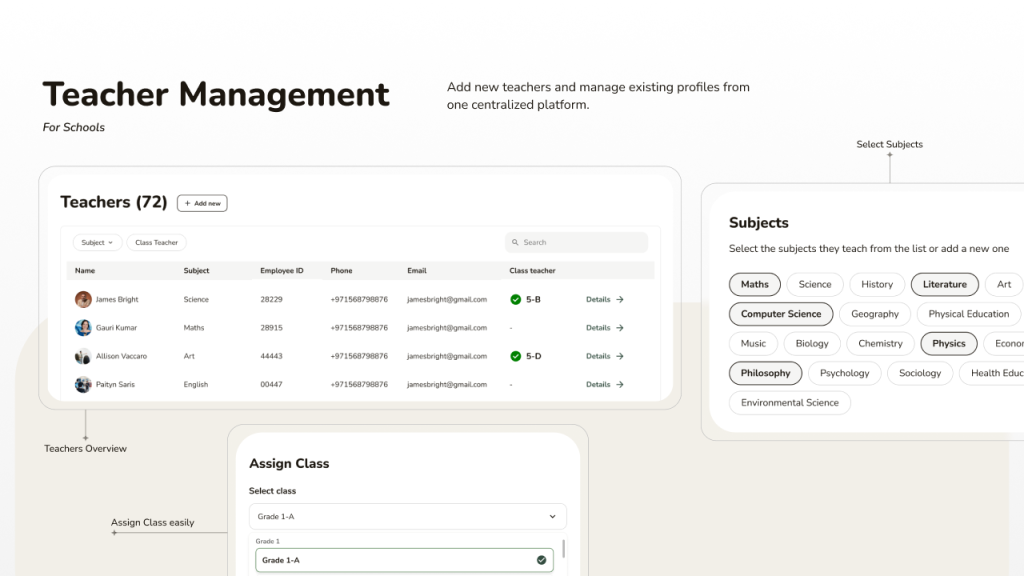This screenshot has height=576, width=1024.
Task: Click green check icon beside 5-B
Action: click(x=516, y=299)
